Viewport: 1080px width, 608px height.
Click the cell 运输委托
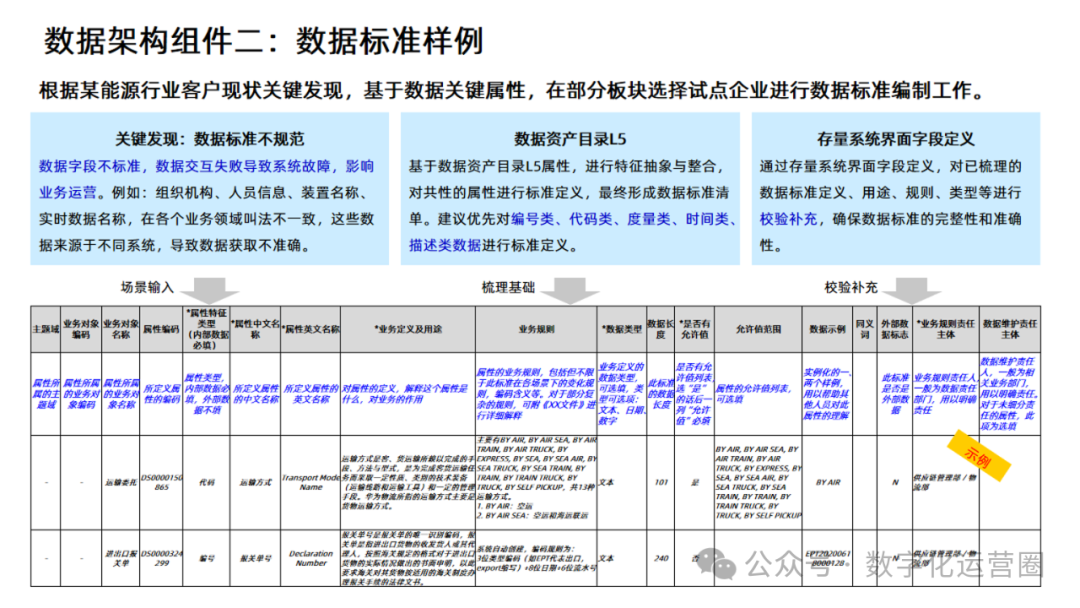(121, 482)
